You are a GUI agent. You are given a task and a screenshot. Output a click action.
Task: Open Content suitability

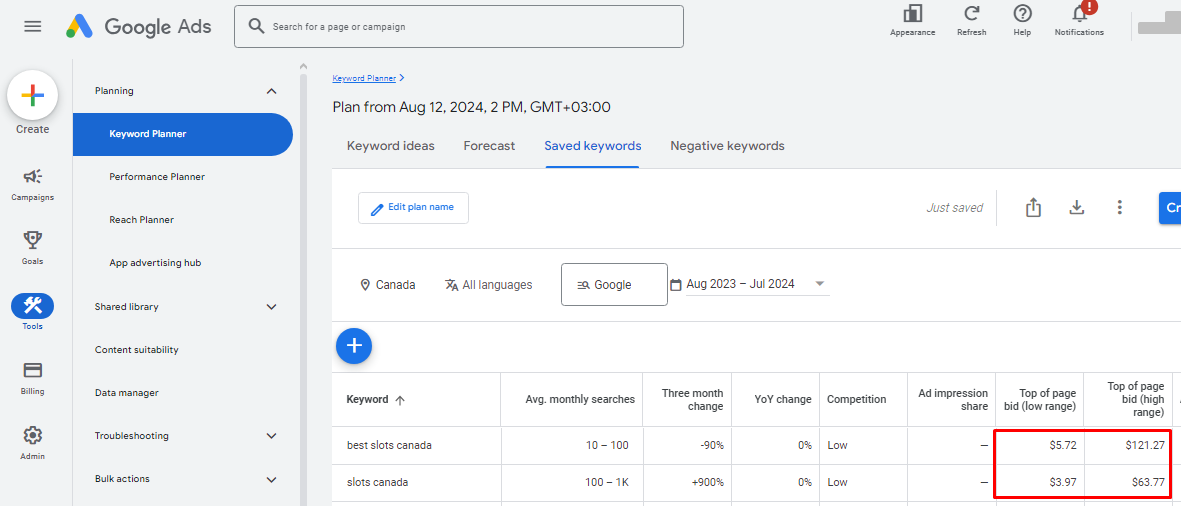(136, 350)
